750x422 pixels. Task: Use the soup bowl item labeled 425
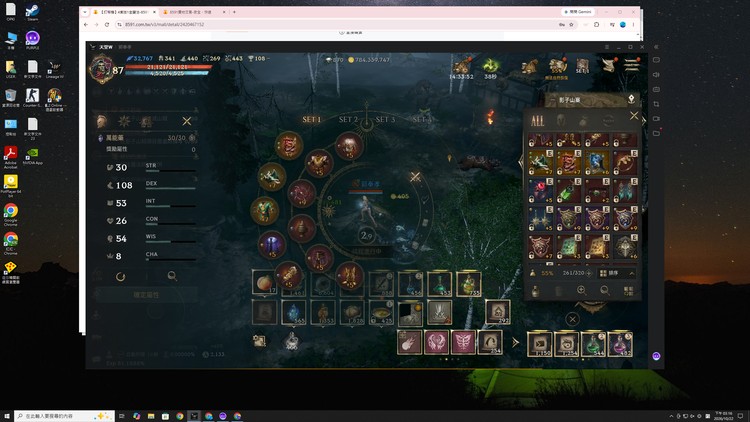point(381,313)
